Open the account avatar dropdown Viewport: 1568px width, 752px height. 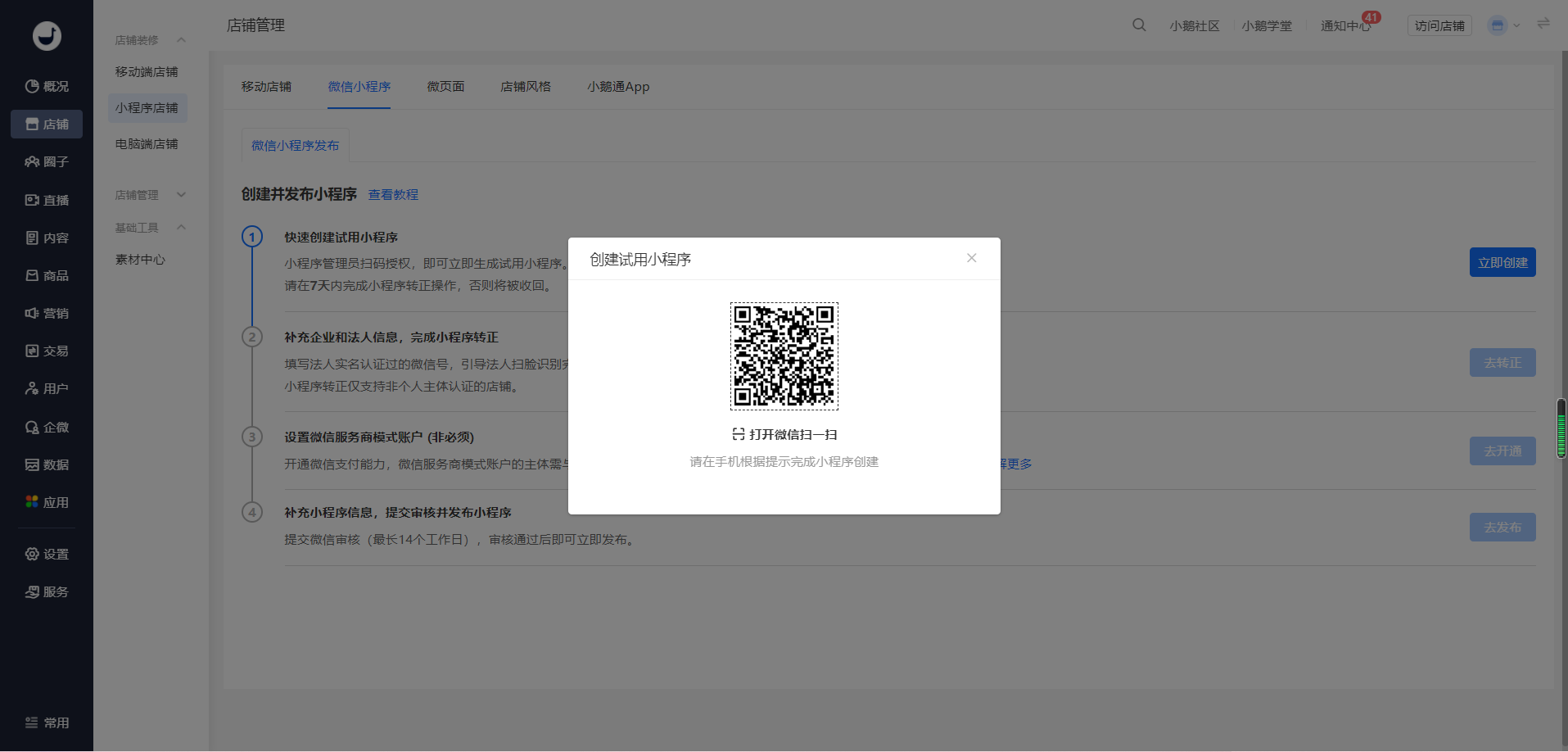[1503, 25]
